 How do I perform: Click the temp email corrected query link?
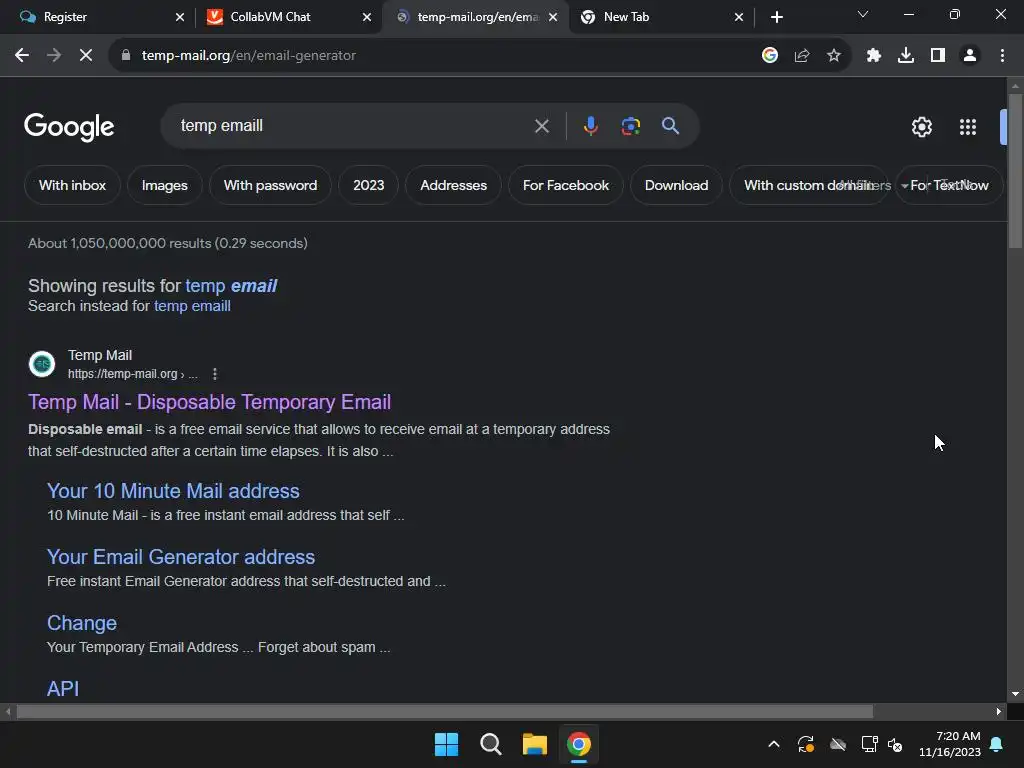(231, 286)
